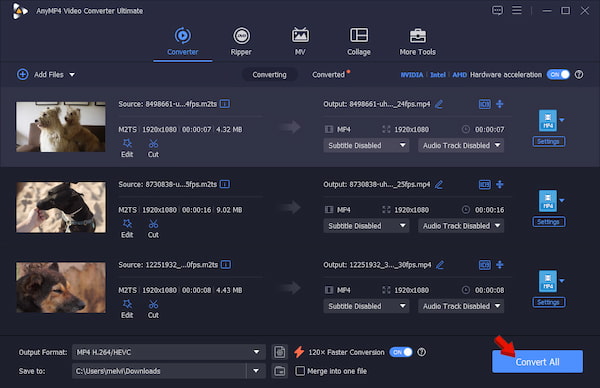
Task: Click the ID3 metadata icon for 8730838 output
Action: coord(484,184)
